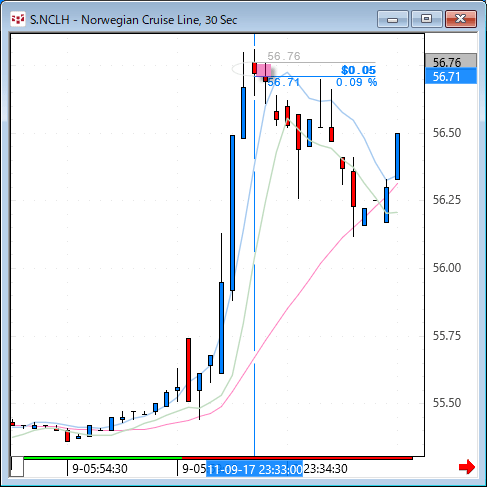Click the red right arrow icon
Image resolution: width=487 pixels, height=487 pixels.
[467, 467]
